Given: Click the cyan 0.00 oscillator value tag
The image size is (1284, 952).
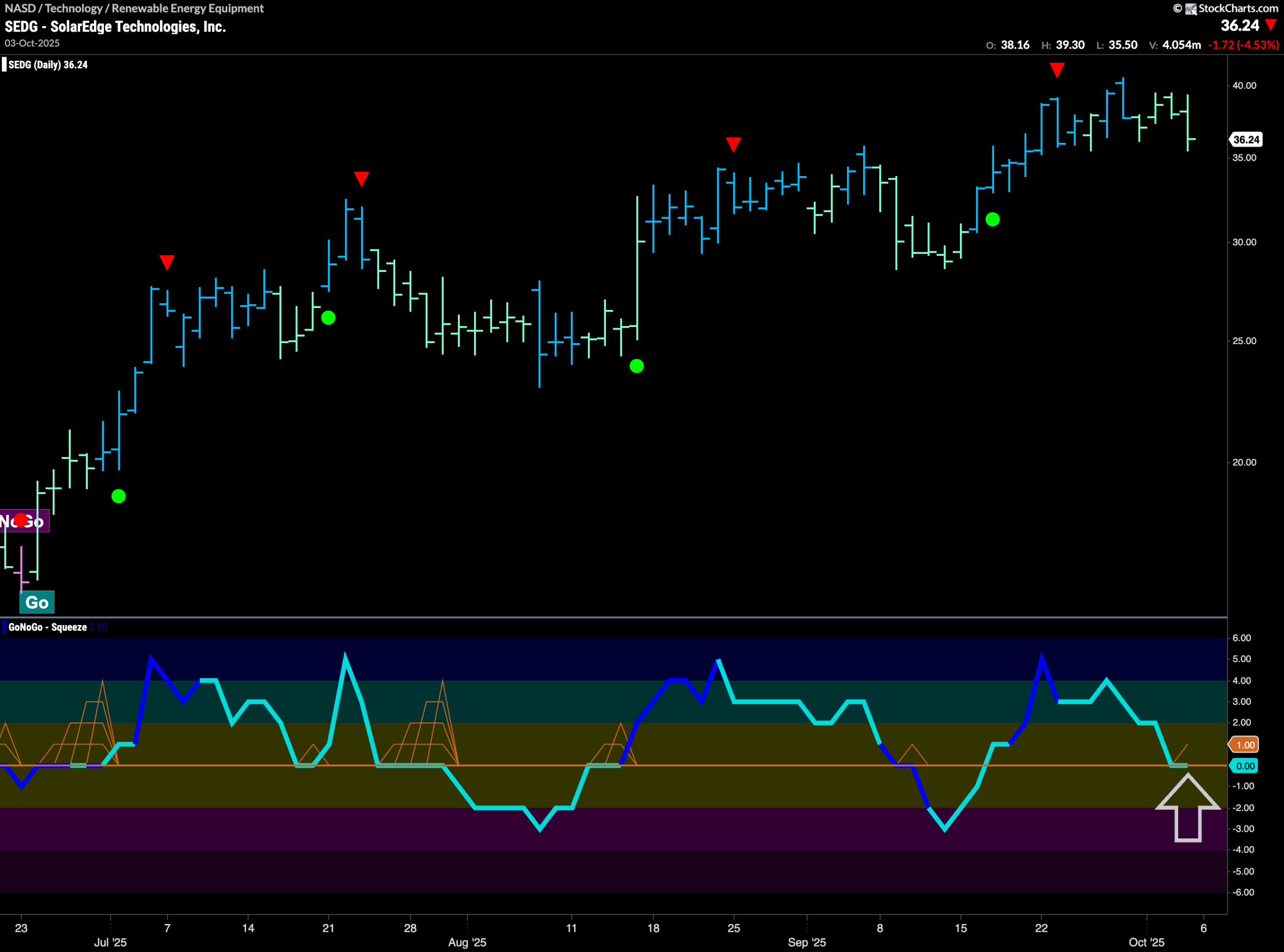Looking at the screenshot, I should tap(1245, 766).
